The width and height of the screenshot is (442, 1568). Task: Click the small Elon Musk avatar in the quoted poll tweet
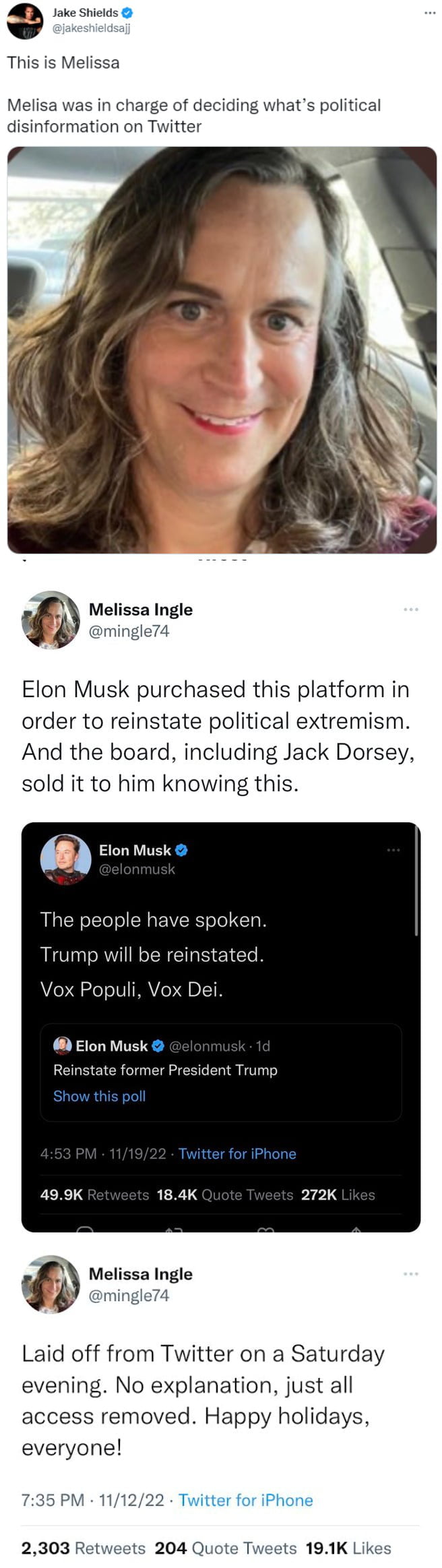(x=62, y=1045)
